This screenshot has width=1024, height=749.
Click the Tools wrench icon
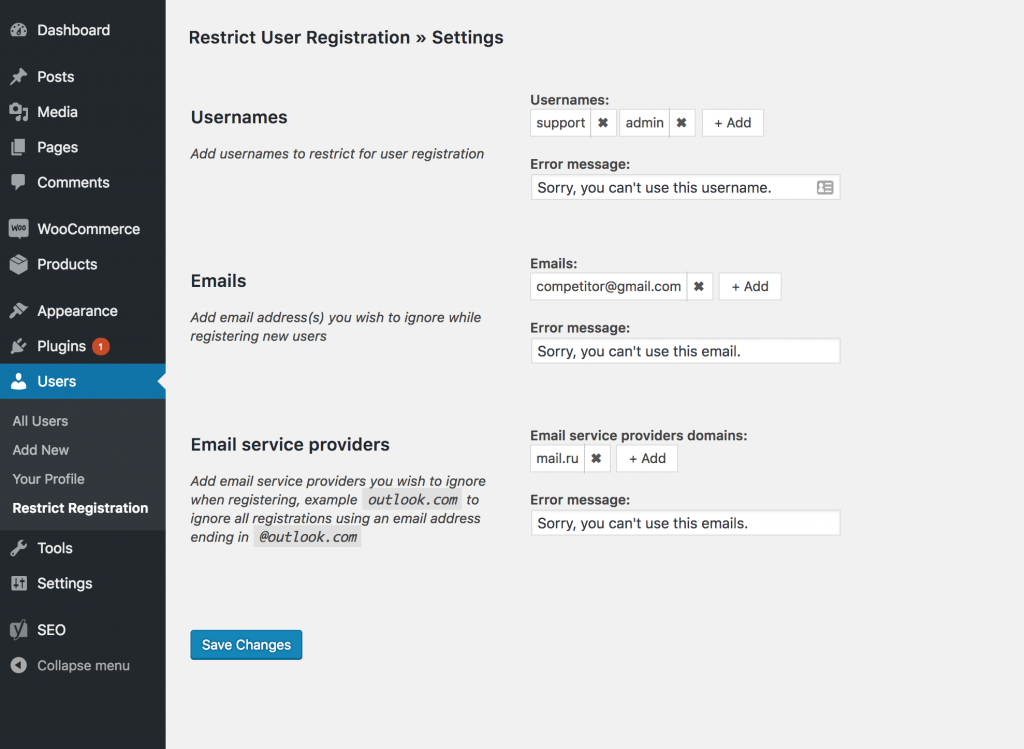(19, 548)
